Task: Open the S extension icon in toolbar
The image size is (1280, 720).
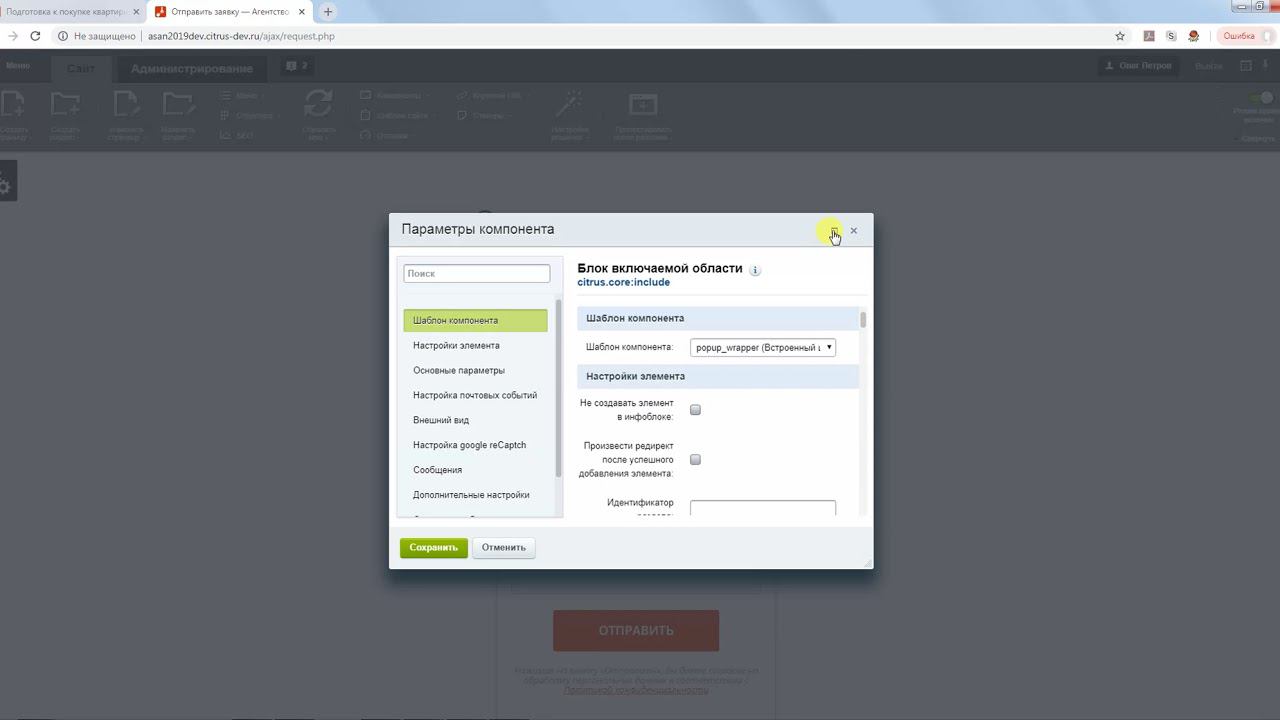Action: pyautogui.click(x=1171, y=36)
